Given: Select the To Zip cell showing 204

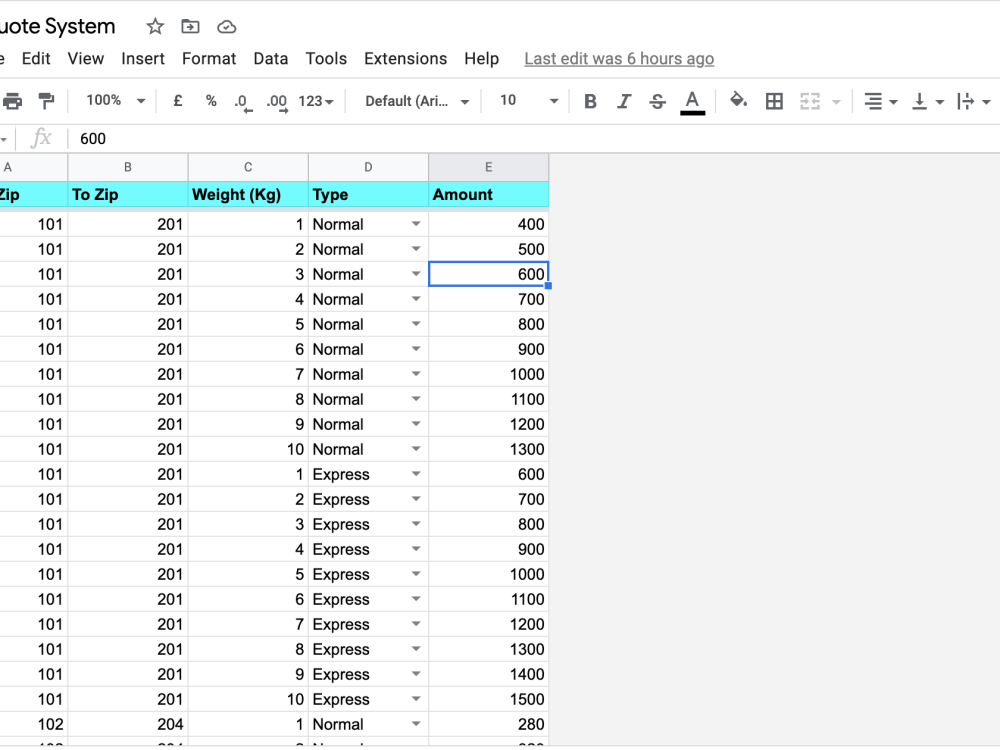Looking at the screenshot, I should [x=128, y=724].
